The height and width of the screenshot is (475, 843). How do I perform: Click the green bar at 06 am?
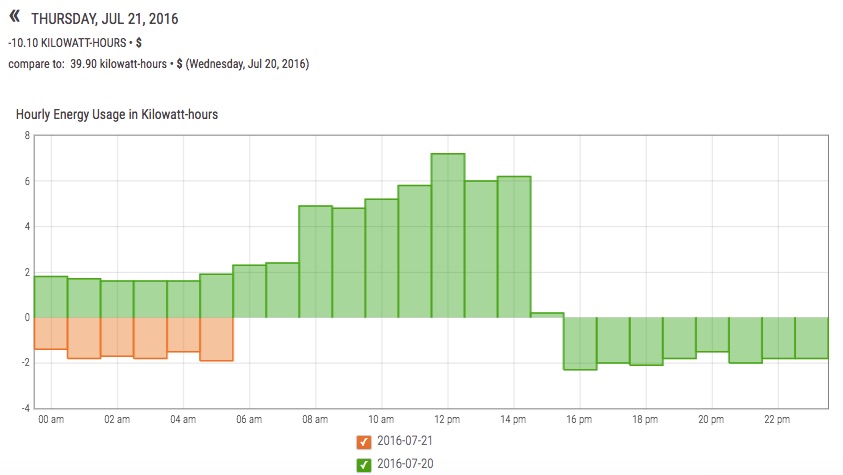[x=249, y=291]
